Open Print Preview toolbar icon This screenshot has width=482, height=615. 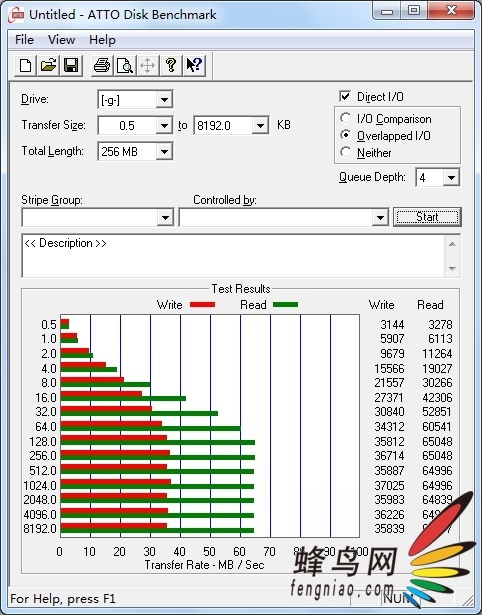tap(125, 65)
